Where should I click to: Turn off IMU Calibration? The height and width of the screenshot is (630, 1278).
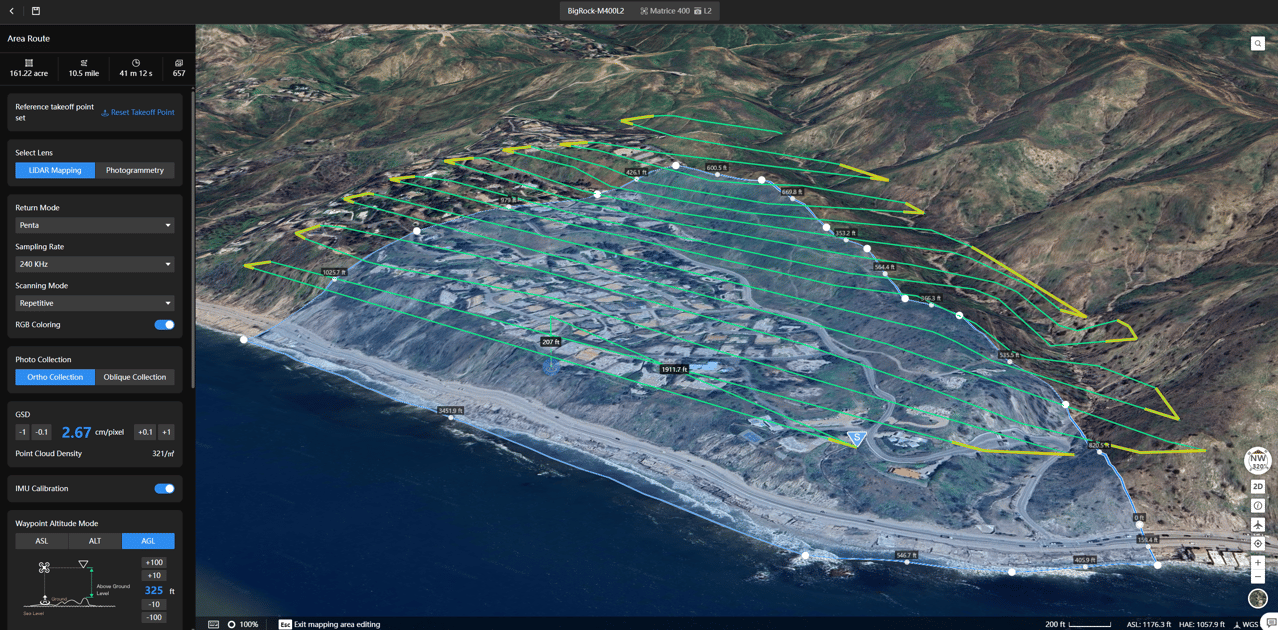coord(164,488)
